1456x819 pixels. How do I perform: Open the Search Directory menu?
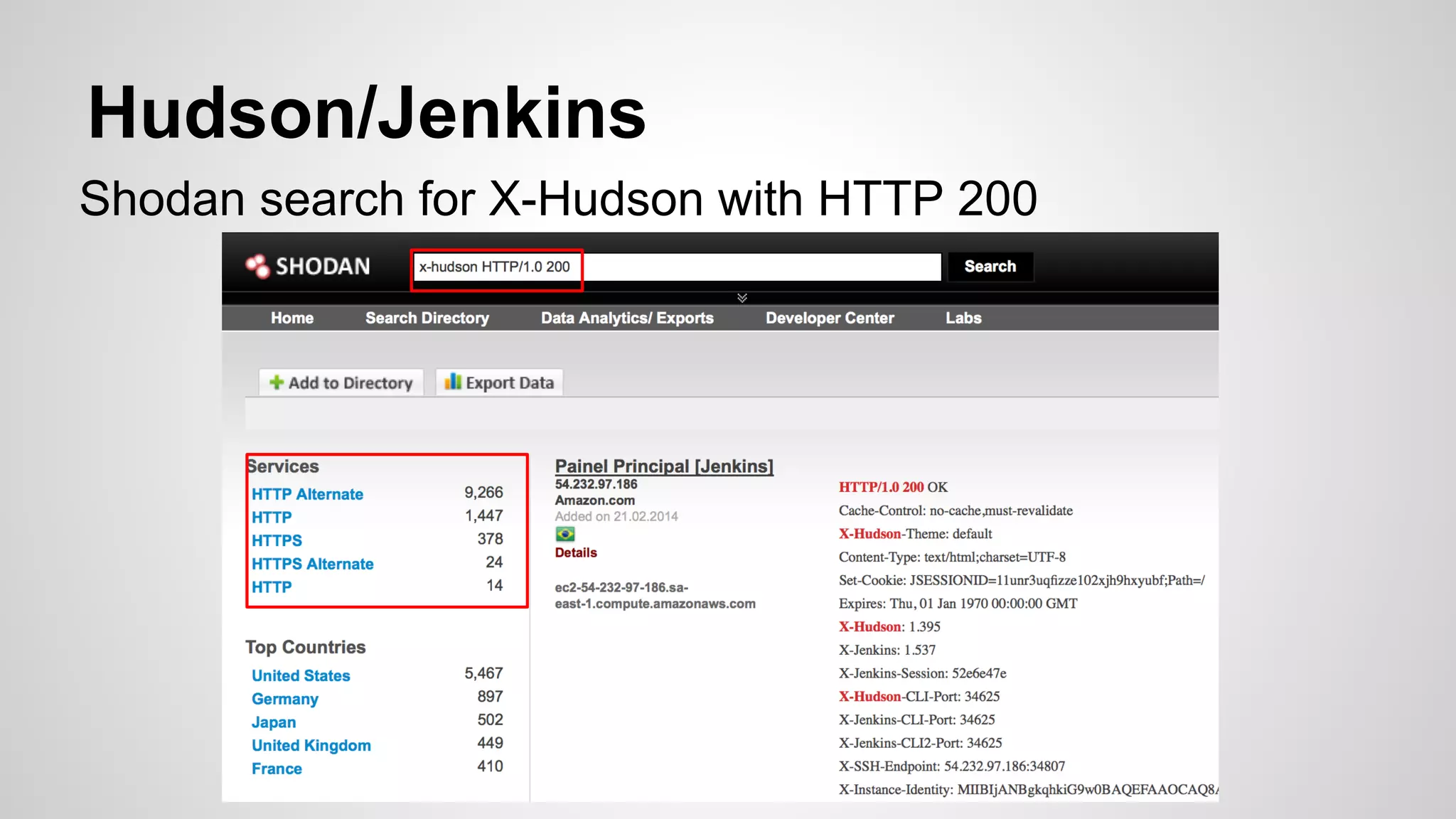[427, 318]
